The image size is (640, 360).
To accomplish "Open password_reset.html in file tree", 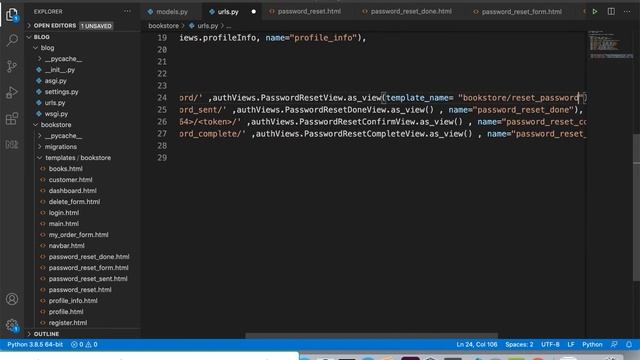I will point(80,290).
